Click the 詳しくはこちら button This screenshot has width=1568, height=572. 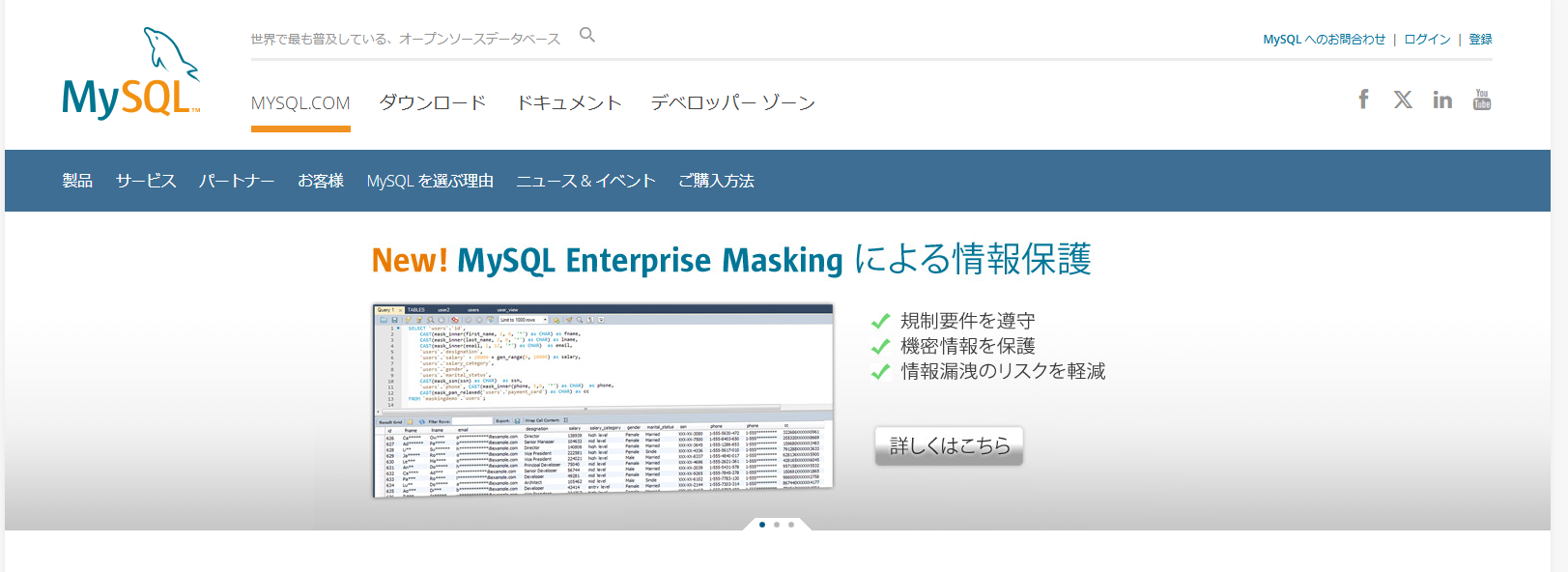point(949,445)
